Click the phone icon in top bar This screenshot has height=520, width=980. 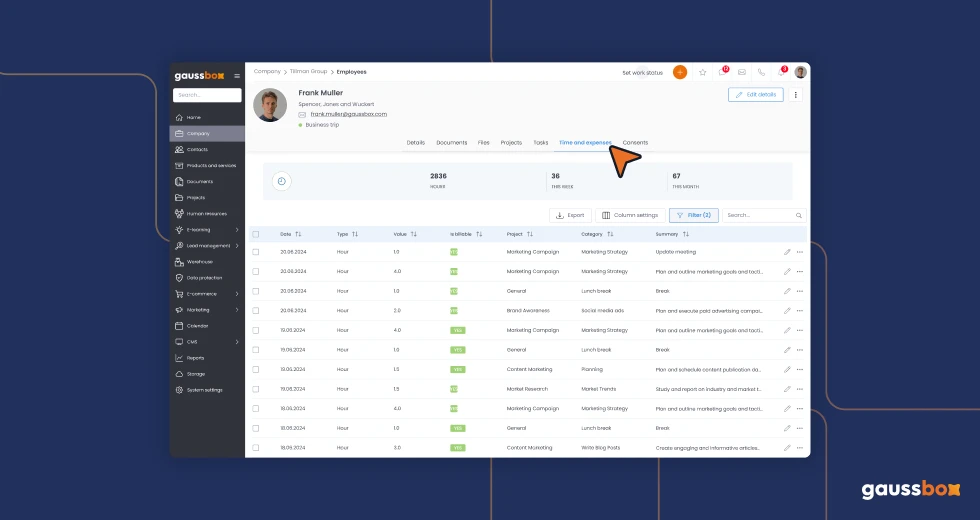coord(761,72)
